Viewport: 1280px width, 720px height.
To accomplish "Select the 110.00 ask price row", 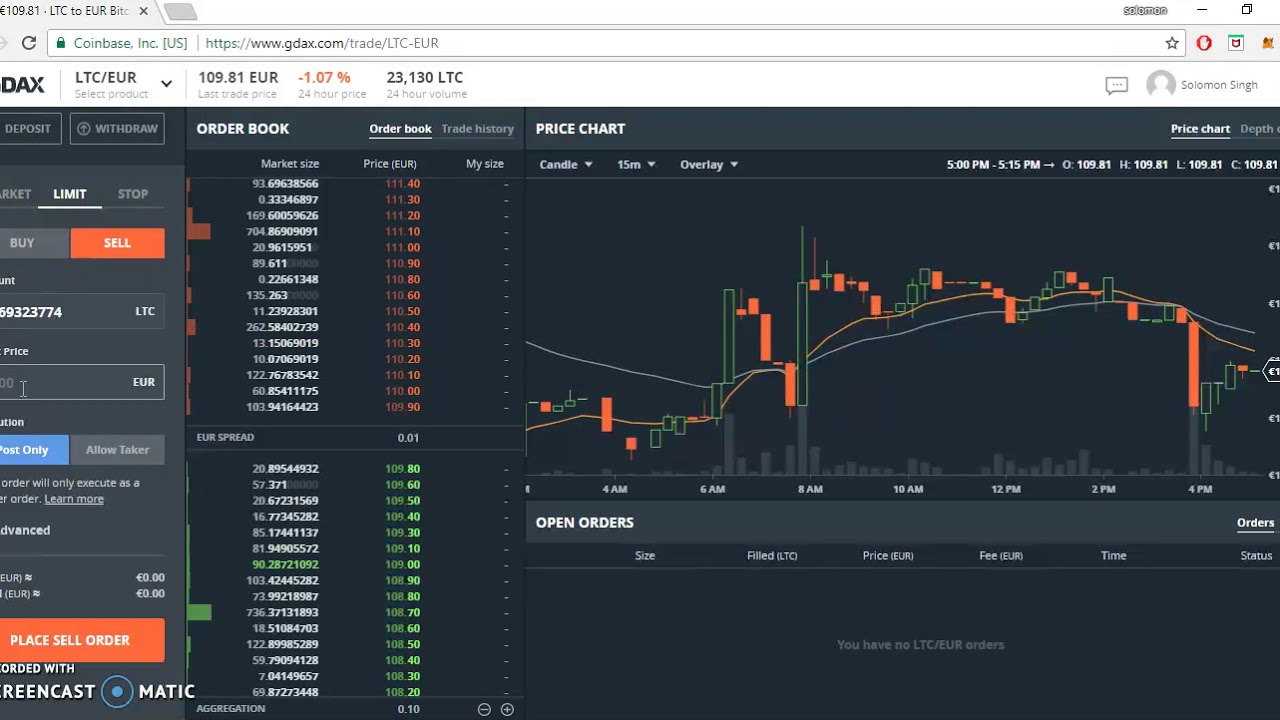I will point(354,392).
